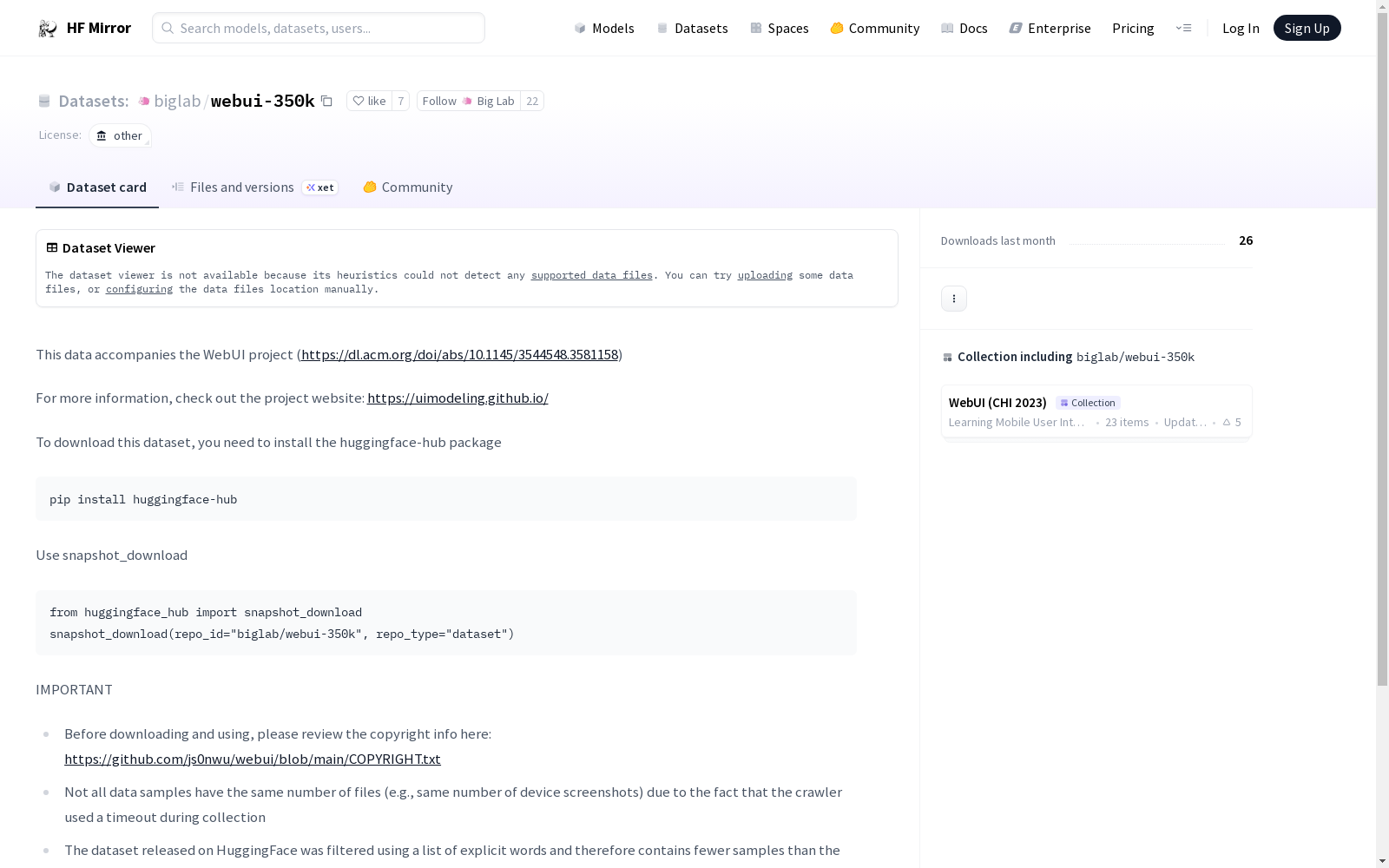Click the follower count 22
The height and width of the screenshot is (868, 1389).
click(x=532, y=101)
